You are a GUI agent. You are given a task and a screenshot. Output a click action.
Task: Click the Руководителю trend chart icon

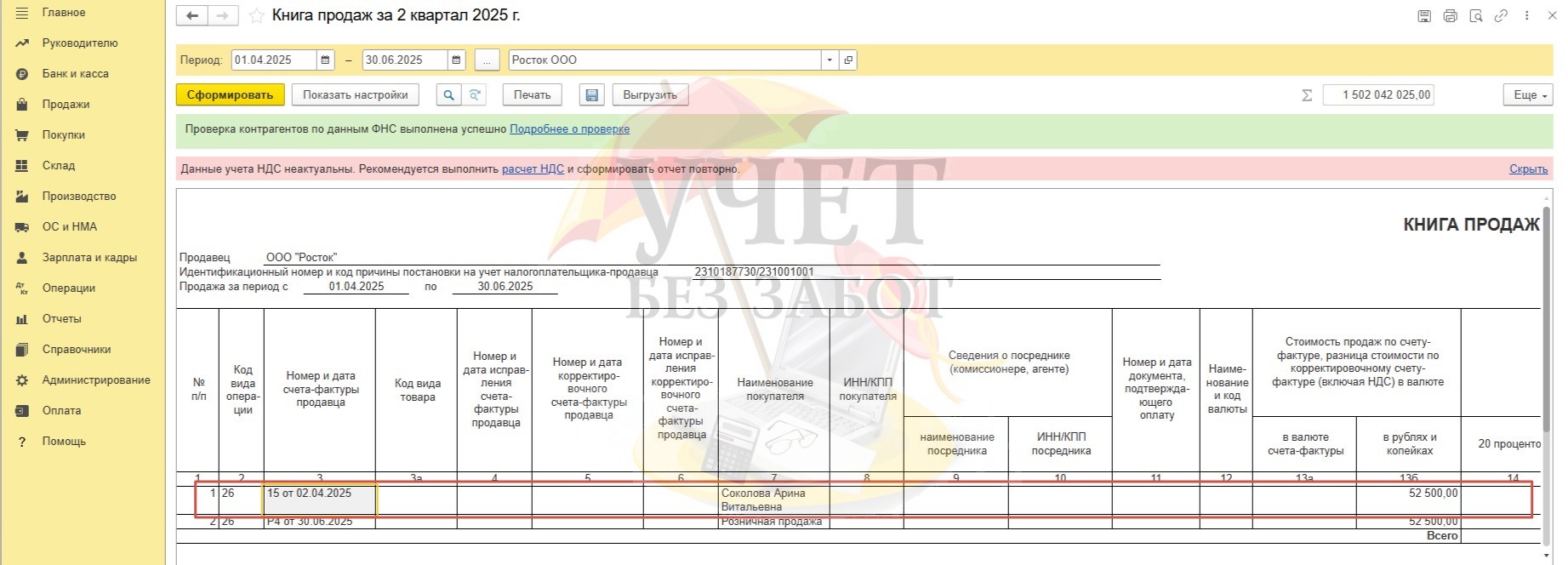[x=22, y=43]
